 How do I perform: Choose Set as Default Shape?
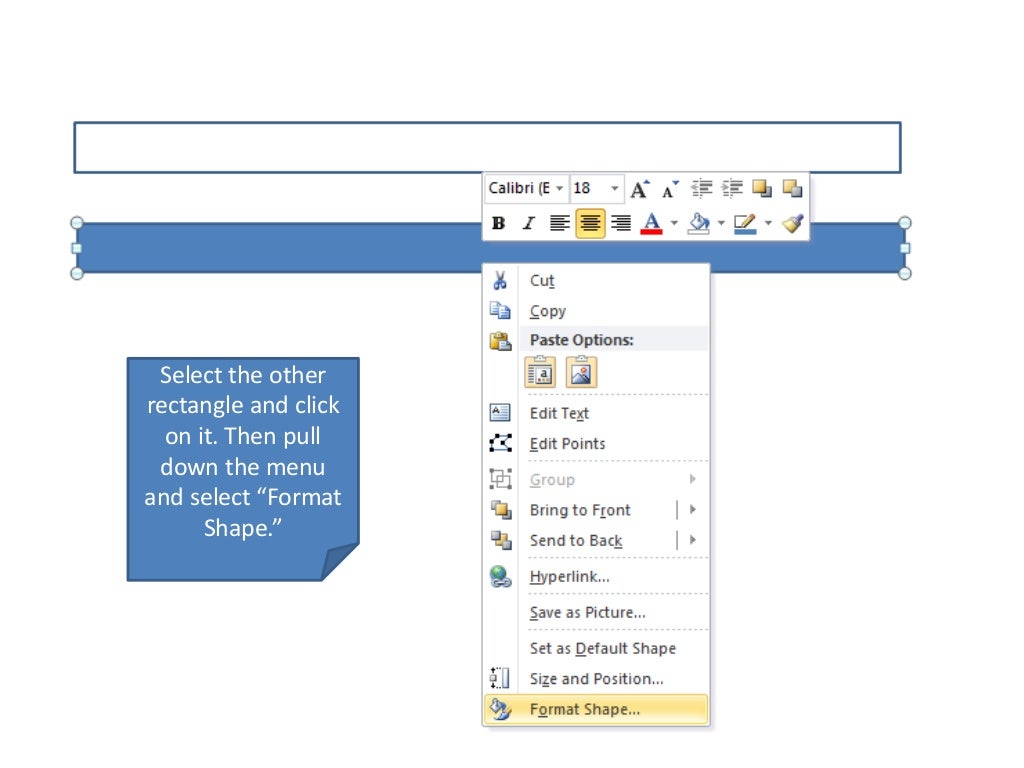coord(603,648)
